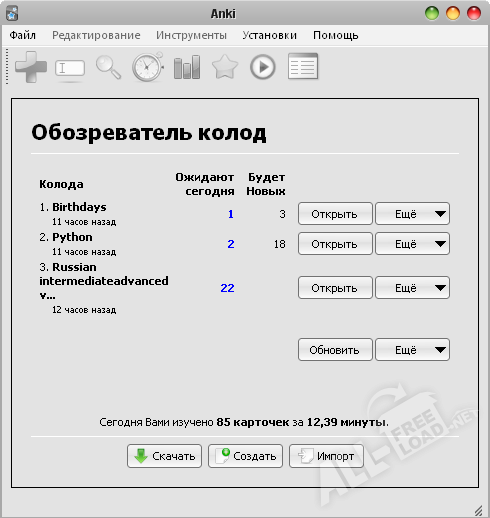Click the star mark toolbar icon
The image size is (490, 518).
click(225, 67)
